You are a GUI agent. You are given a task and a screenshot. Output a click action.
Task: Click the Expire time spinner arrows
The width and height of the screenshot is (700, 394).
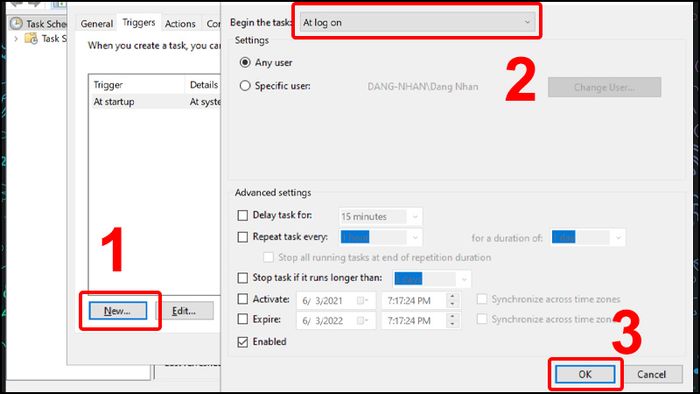point(452,321)
